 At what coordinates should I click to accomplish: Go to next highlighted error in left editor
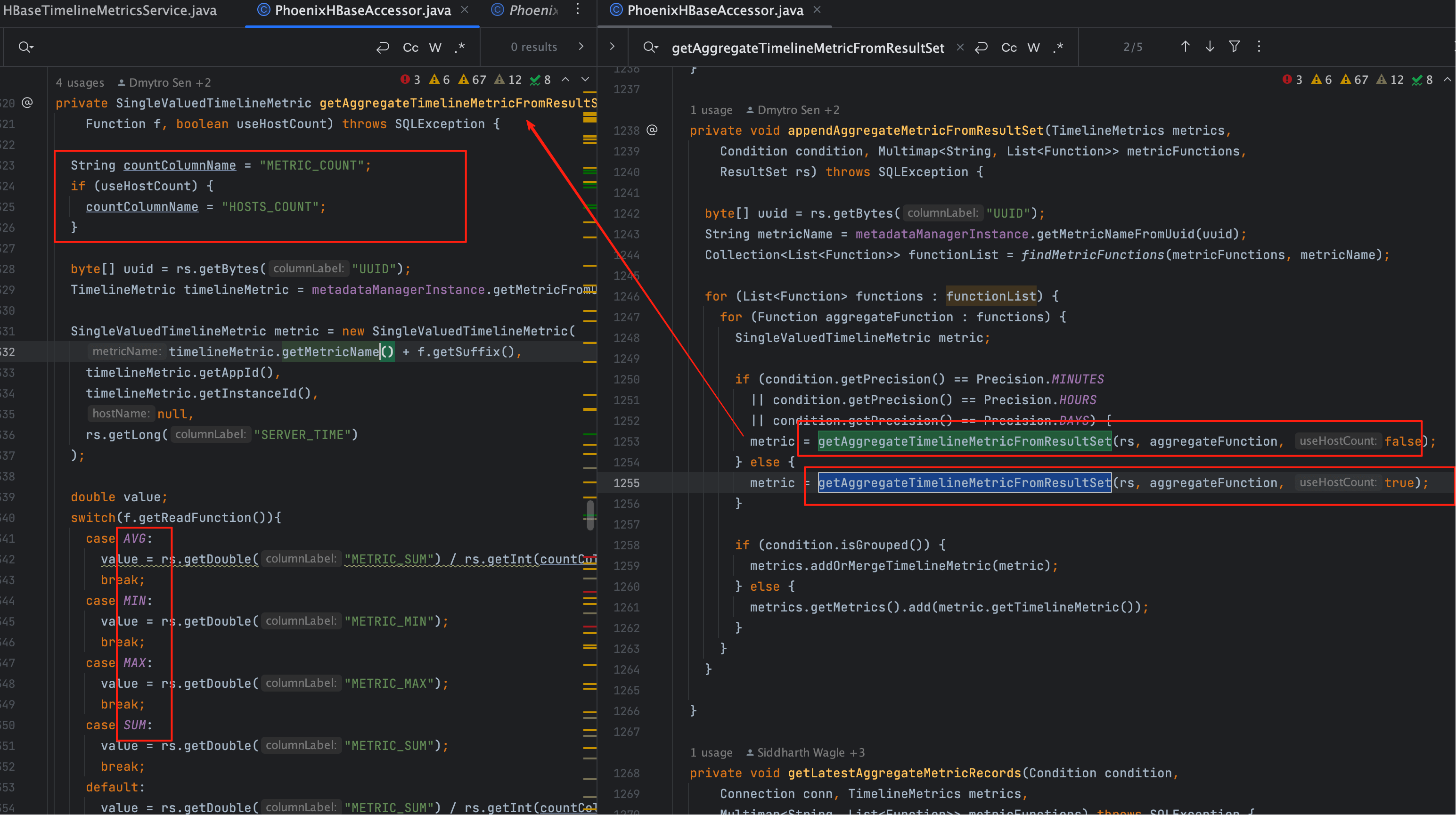[x=586, y=80]
